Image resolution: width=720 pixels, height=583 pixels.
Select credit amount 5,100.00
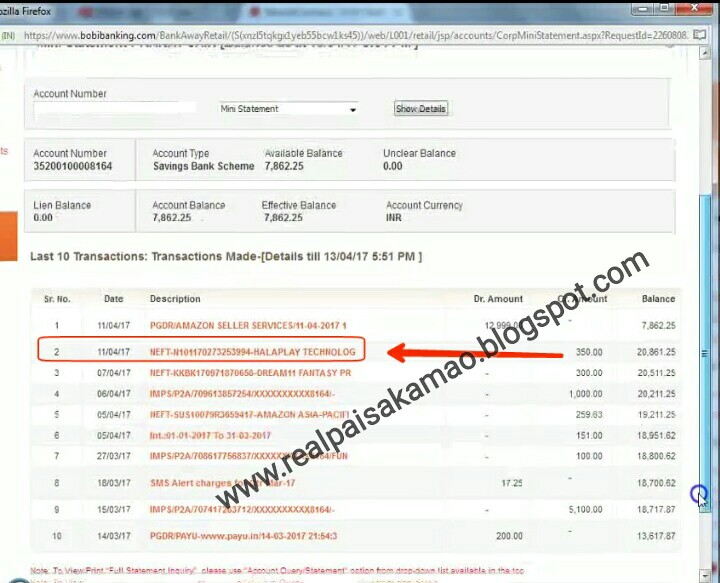point(585,510)
